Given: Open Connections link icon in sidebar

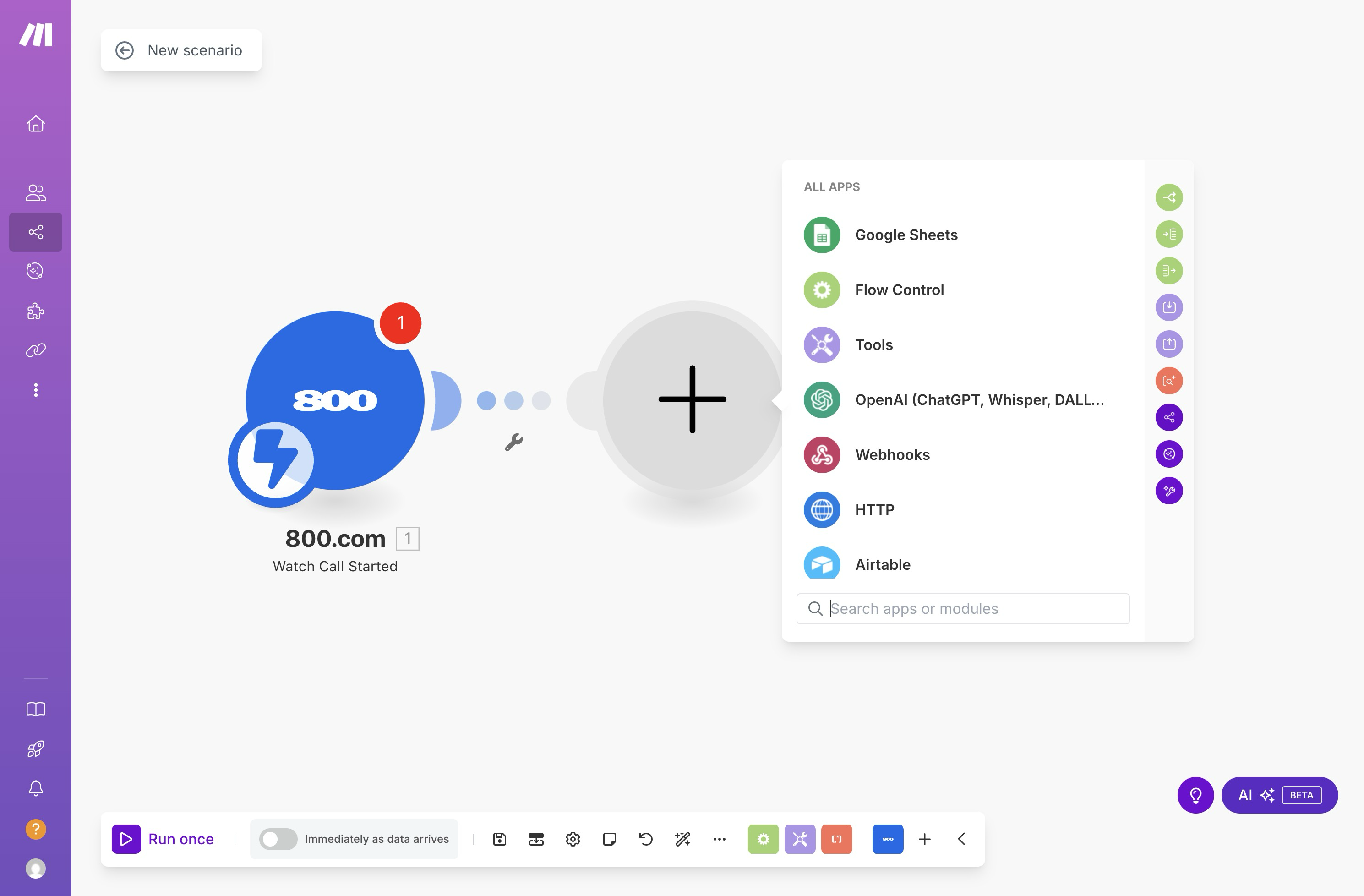Looking at the screenshot, I should (x=36, y=350).
